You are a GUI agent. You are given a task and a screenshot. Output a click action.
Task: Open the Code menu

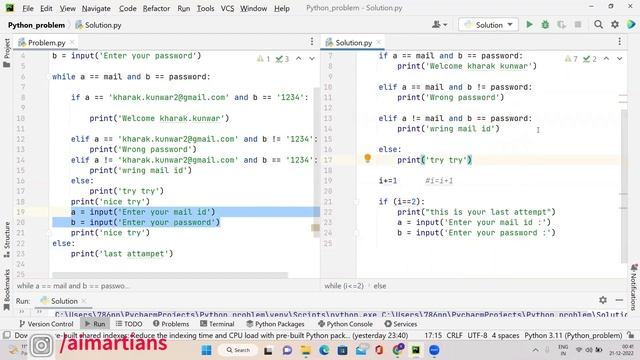click(x=127, y=8)
